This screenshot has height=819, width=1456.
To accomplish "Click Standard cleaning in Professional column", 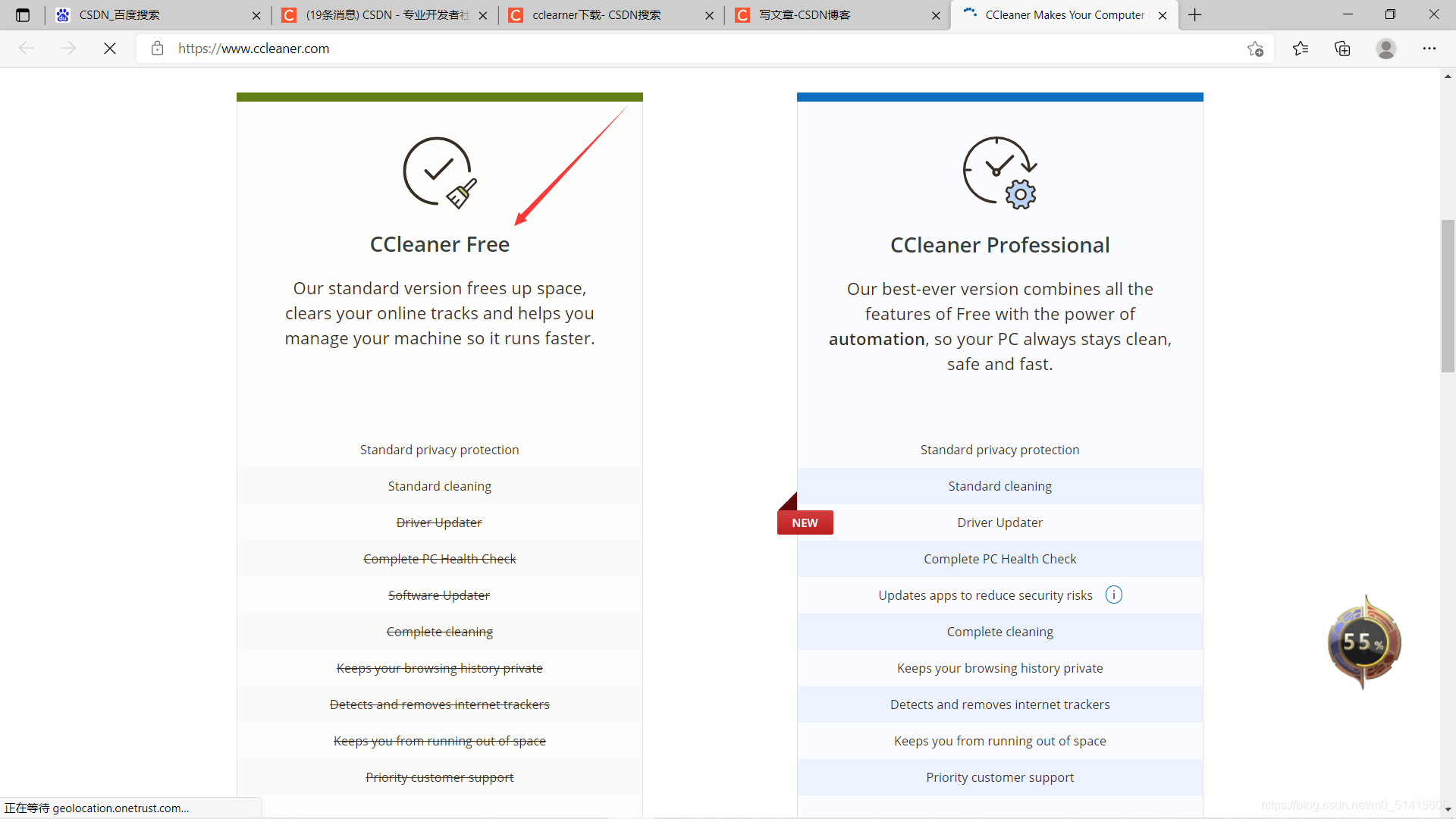I will click(999, 486).
